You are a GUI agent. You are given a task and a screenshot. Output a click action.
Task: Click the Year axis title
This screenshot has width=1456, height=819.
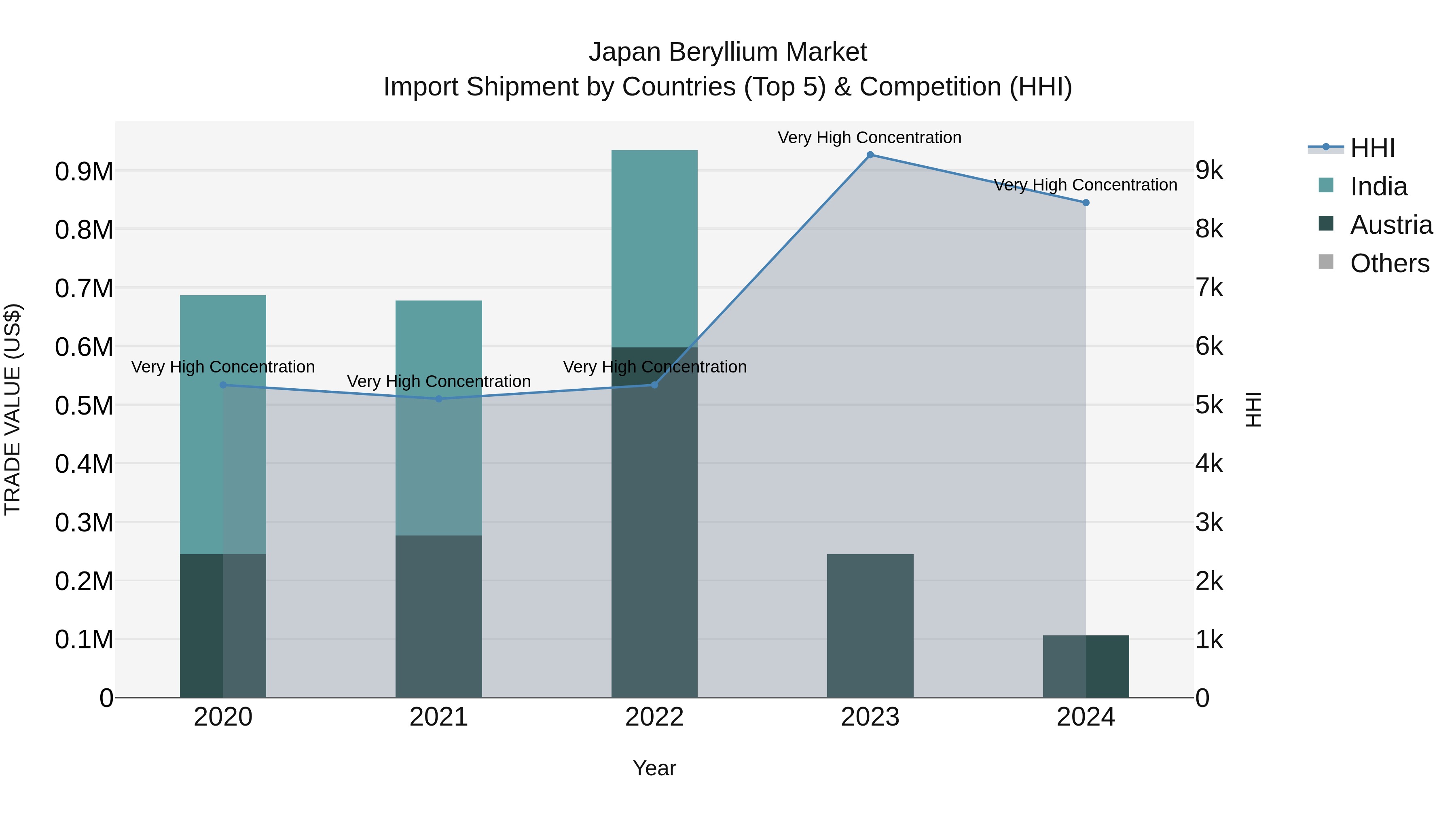pyautogui.click(x=654, y=769)
